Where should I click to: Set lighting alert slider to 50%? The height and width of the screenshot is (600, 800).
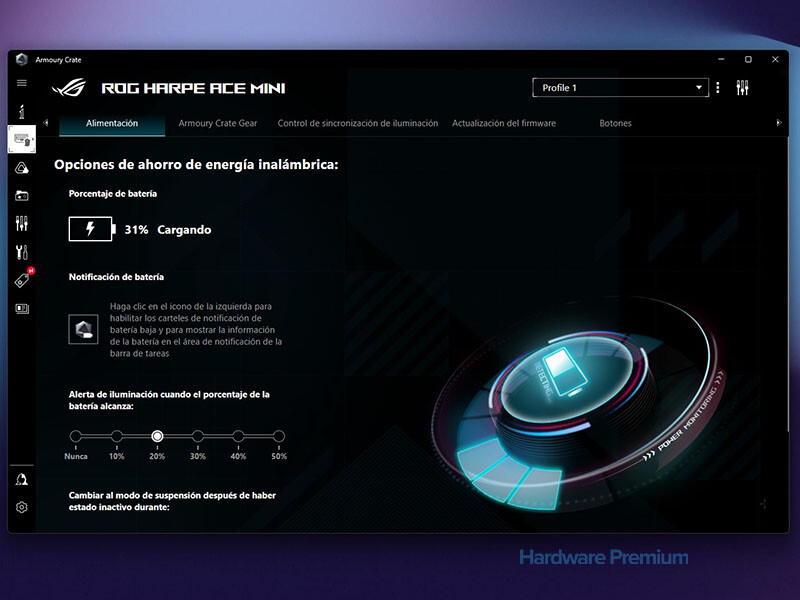point(279,436)
